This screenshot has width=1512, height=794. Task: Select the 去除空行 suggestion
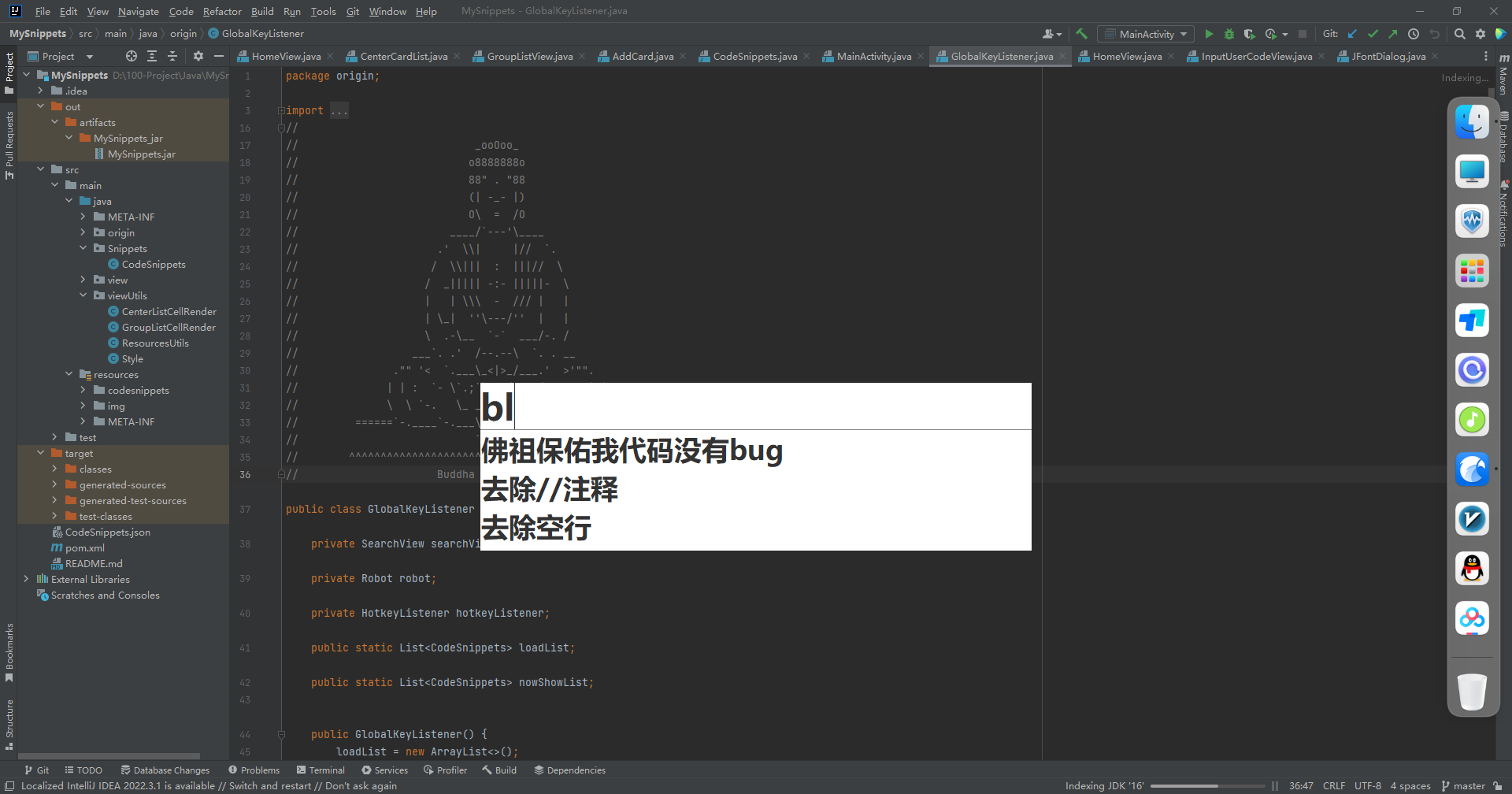point(536,529)
